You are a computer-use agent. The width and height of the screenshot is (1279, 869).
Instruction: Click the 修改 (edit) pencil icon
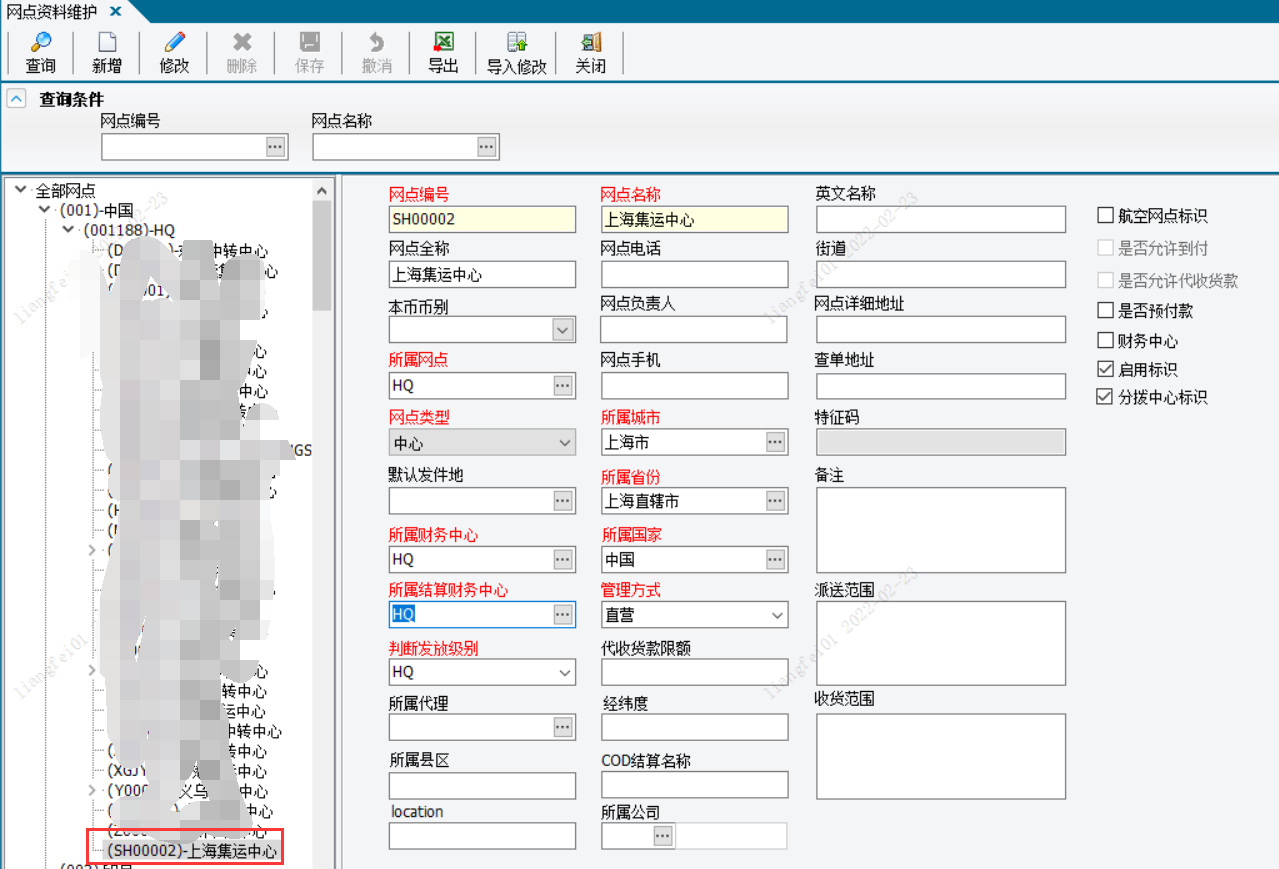174,43
